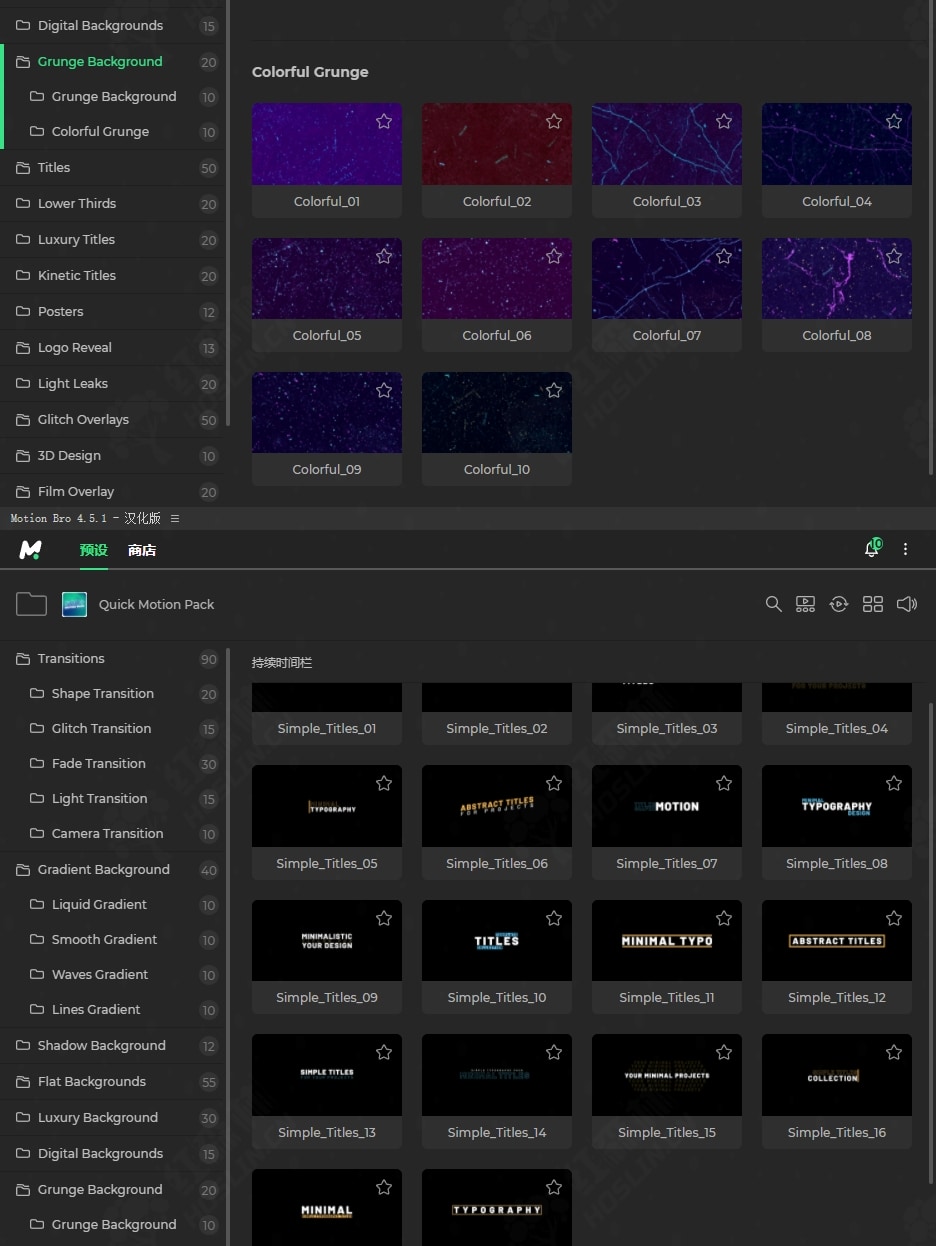Select the Colorful_02 red grunge thumbnail
Viewport: 936px width, 1246px height.
coord(497,144)
